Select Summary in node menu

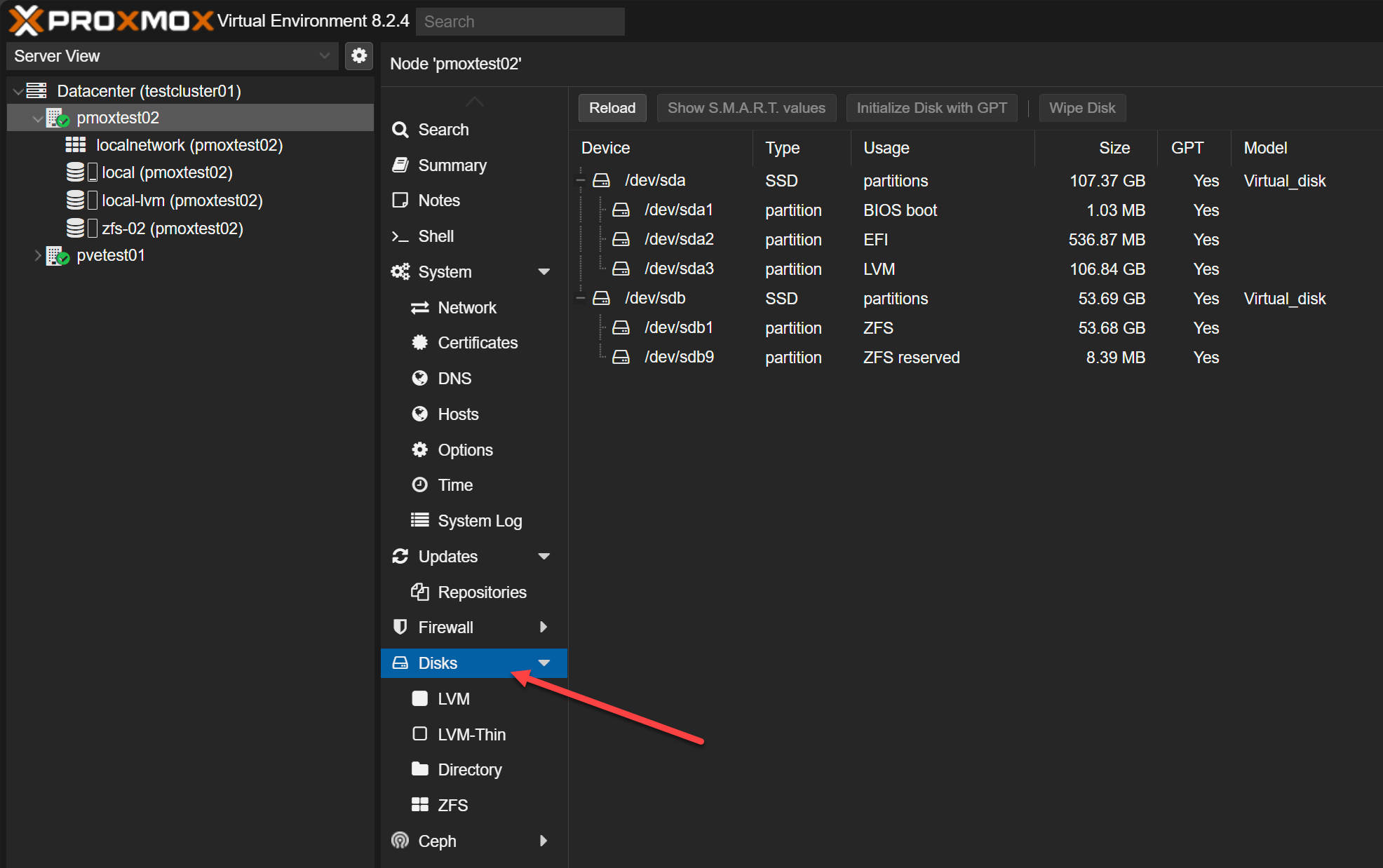[452, 165]
